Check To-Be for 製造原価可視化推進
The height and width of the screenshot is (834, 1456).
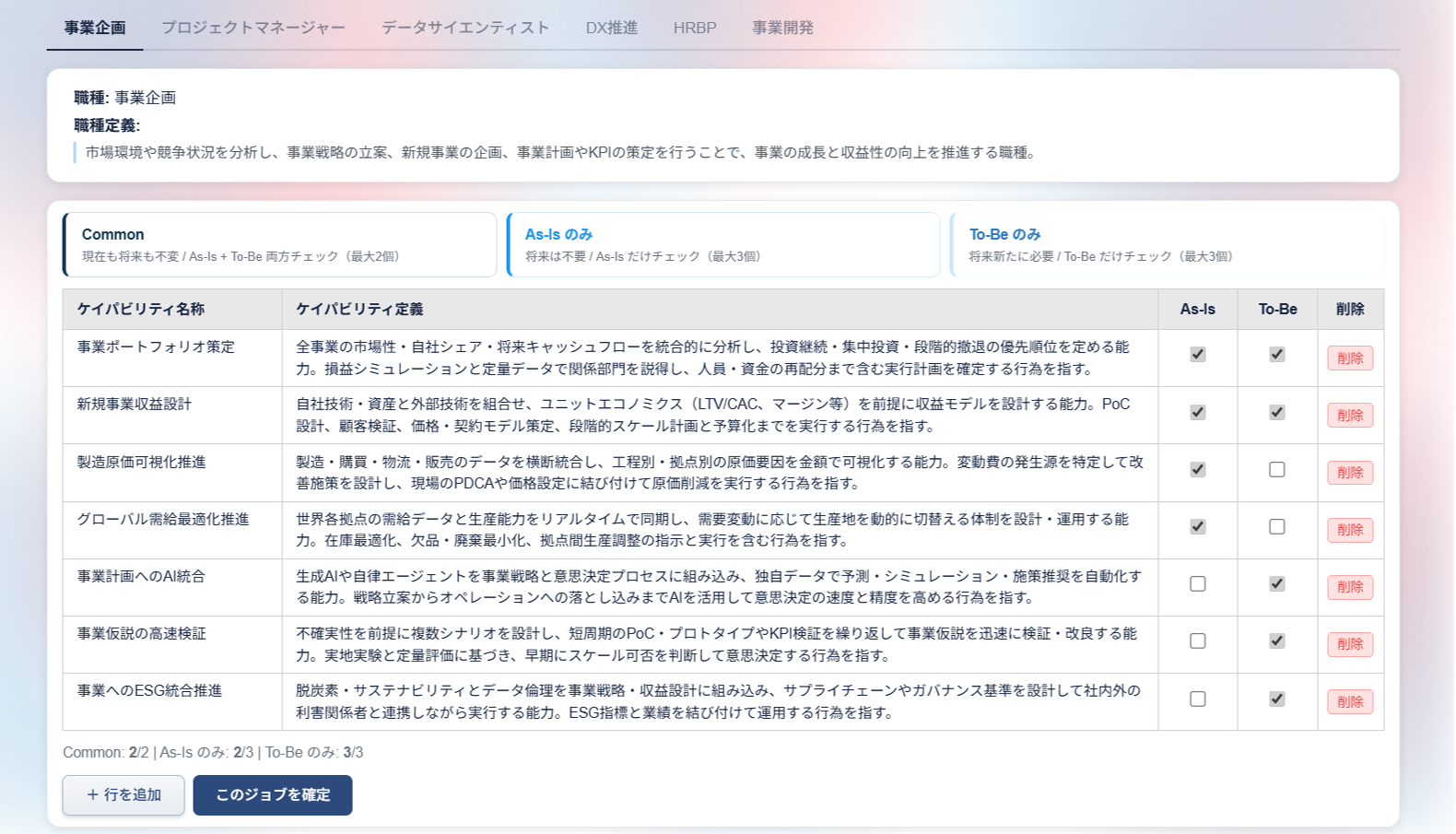tap(1276, 469)
